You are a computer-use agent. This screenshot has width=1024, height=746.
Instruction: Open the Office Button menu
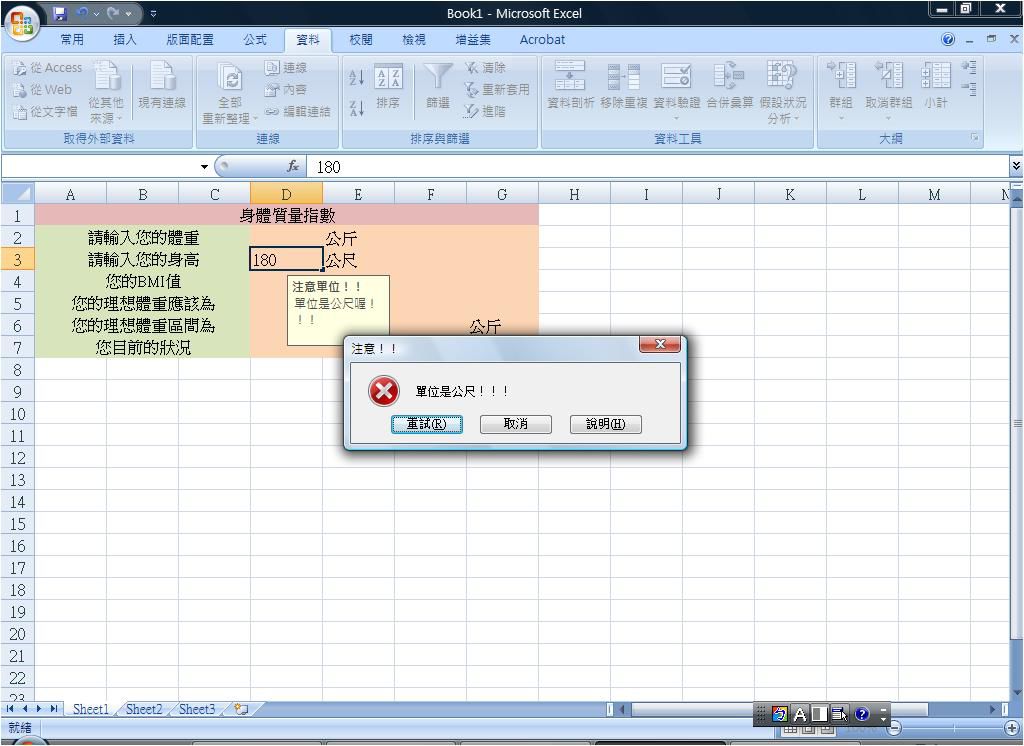coord(22,23)
